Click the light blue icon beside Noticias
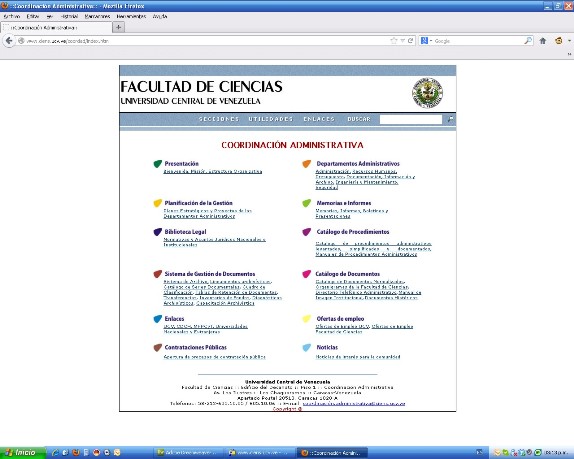The width and height of the screenshot is (574, 459). [x=306, y=347]
